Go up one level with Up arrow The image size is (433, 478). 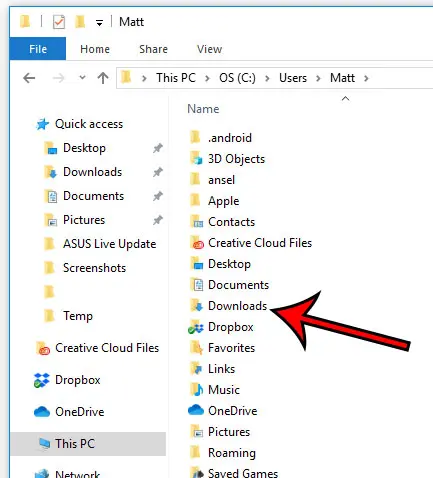[103, 78]
